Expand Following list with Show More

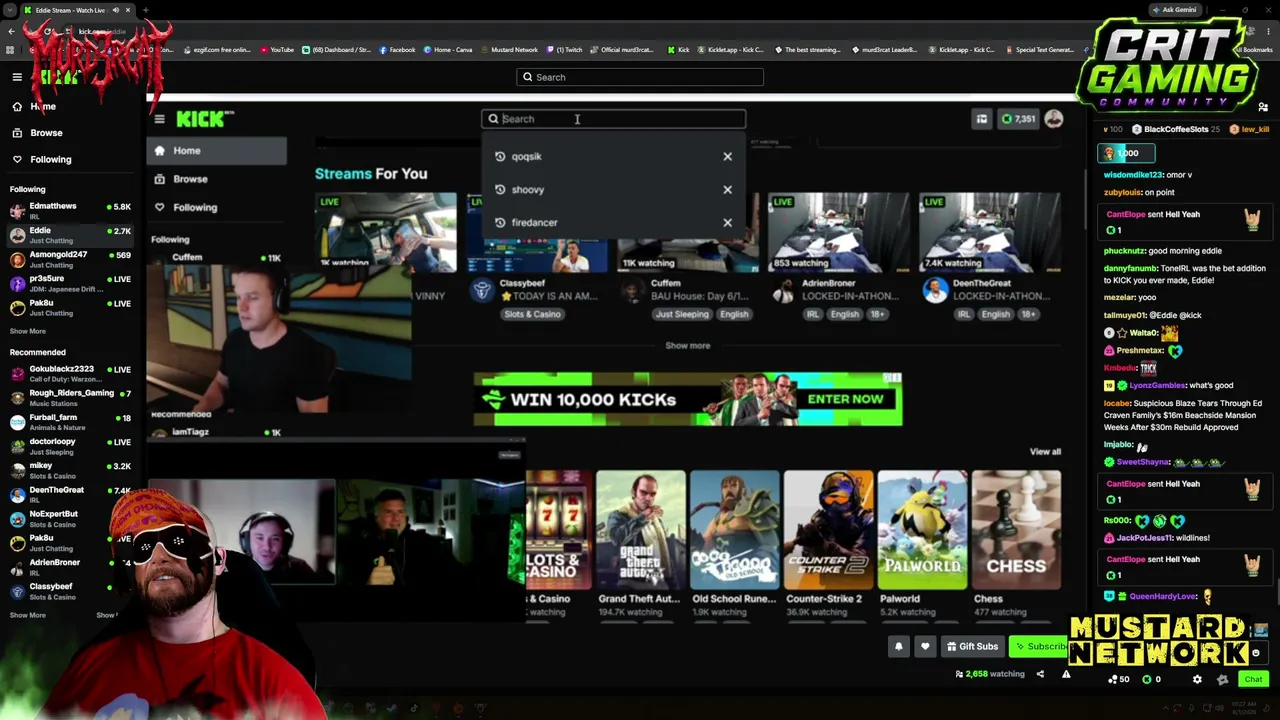pos(28,331)
